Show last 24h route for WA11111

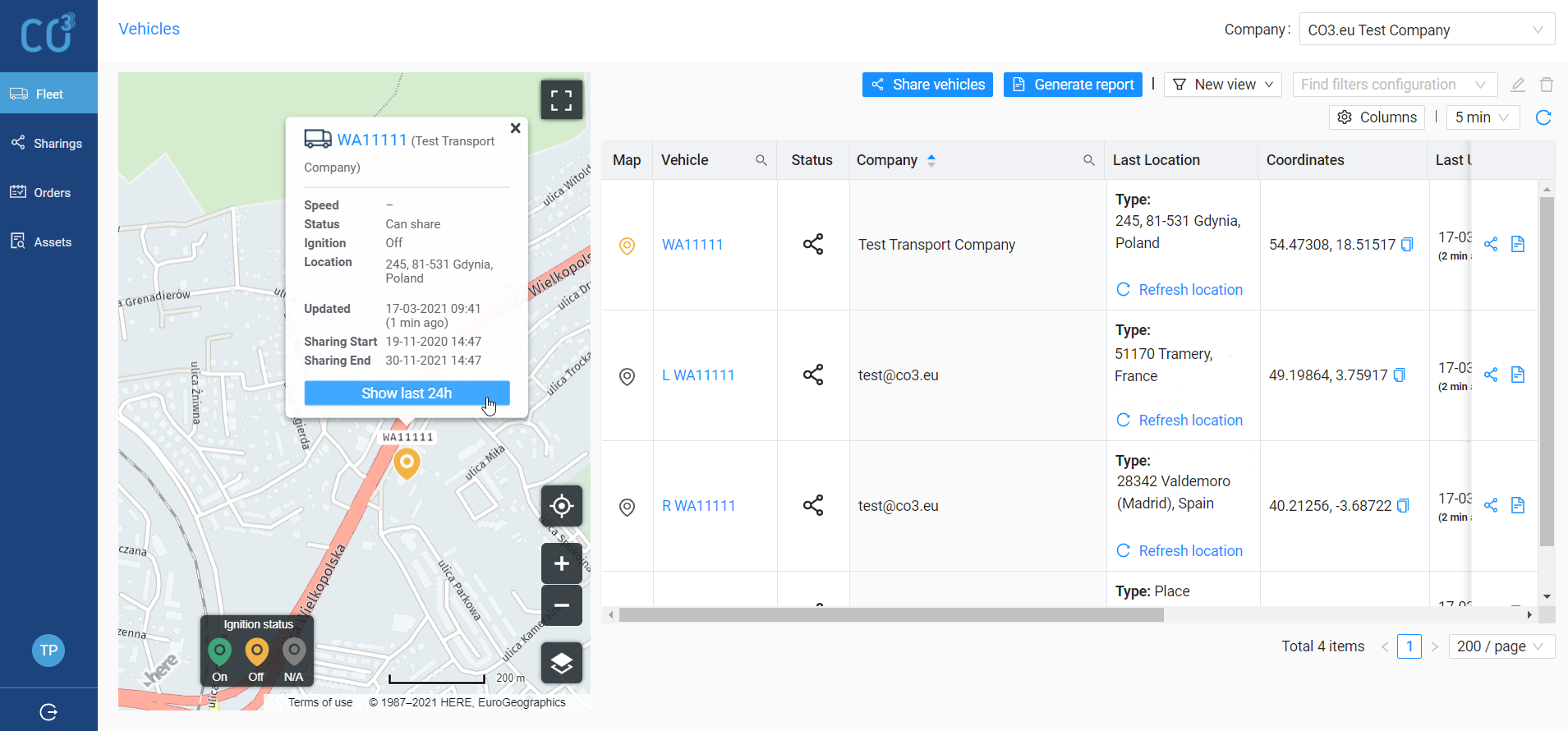click(x=407, y=393)
